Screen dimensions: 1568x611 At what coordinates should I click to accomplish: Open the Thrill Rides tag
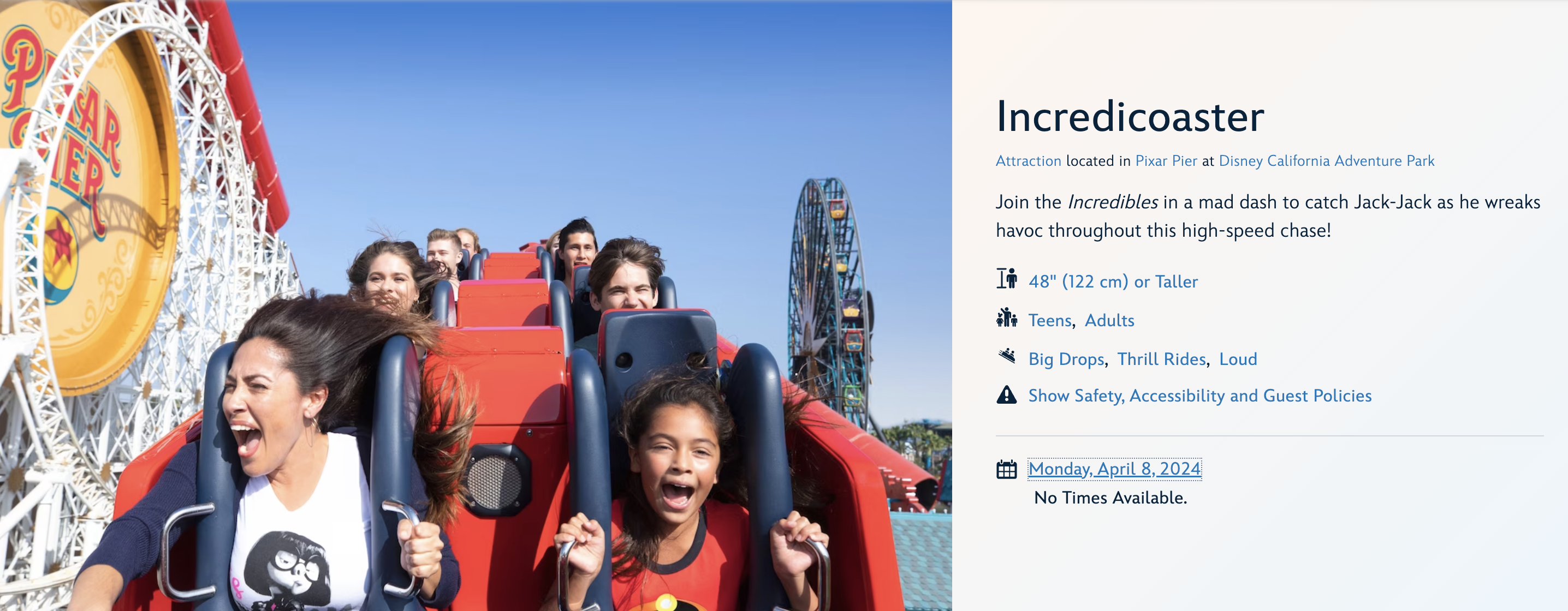tap(1161, 360)
